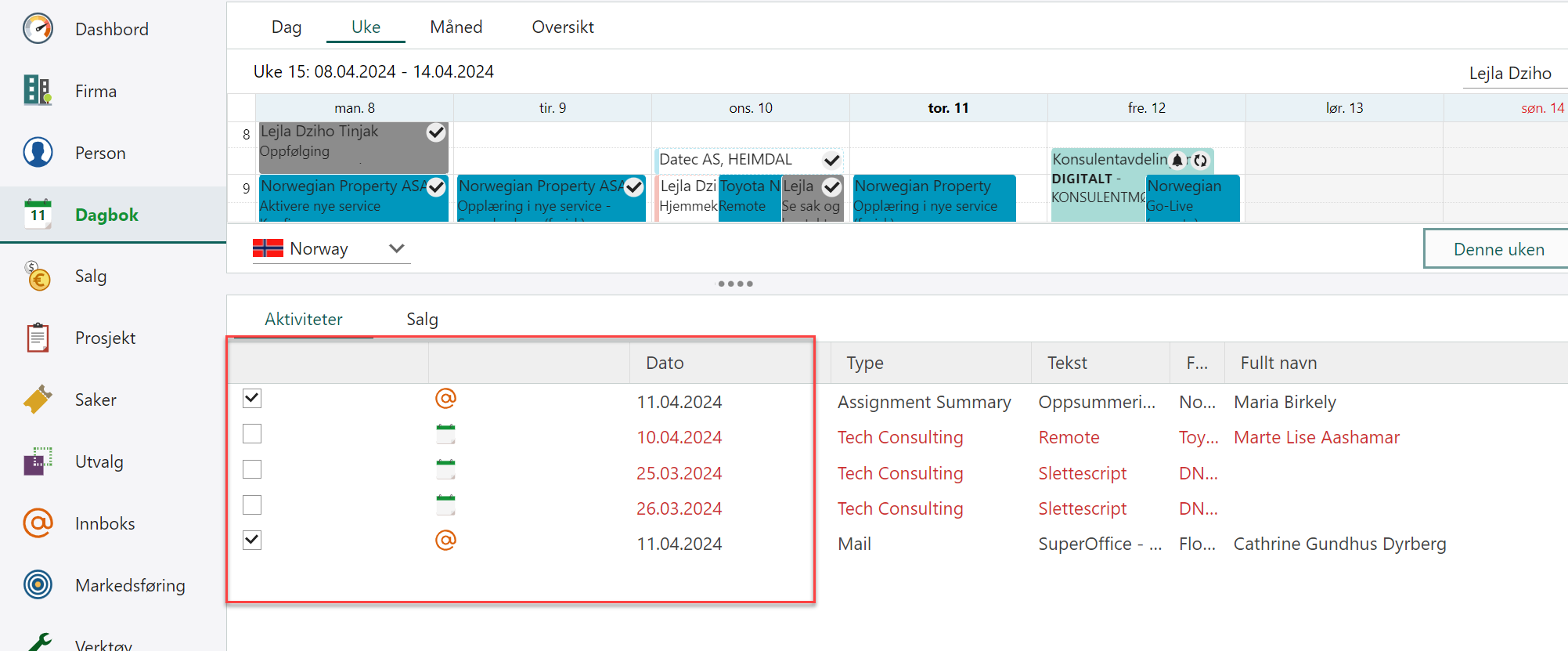The width and height of the screenshot is (1568, 651).
Task: Open the Person icon in sidebar
Action: click(x=38, y=153)
